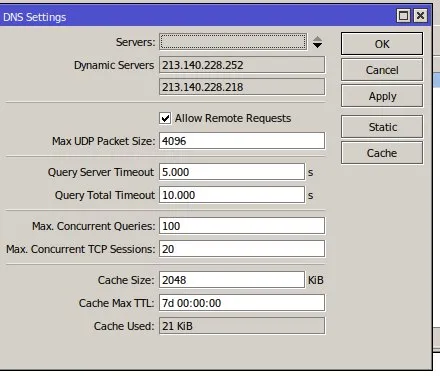
Task: Open the DNS Cache list
Action: point(382,153)
